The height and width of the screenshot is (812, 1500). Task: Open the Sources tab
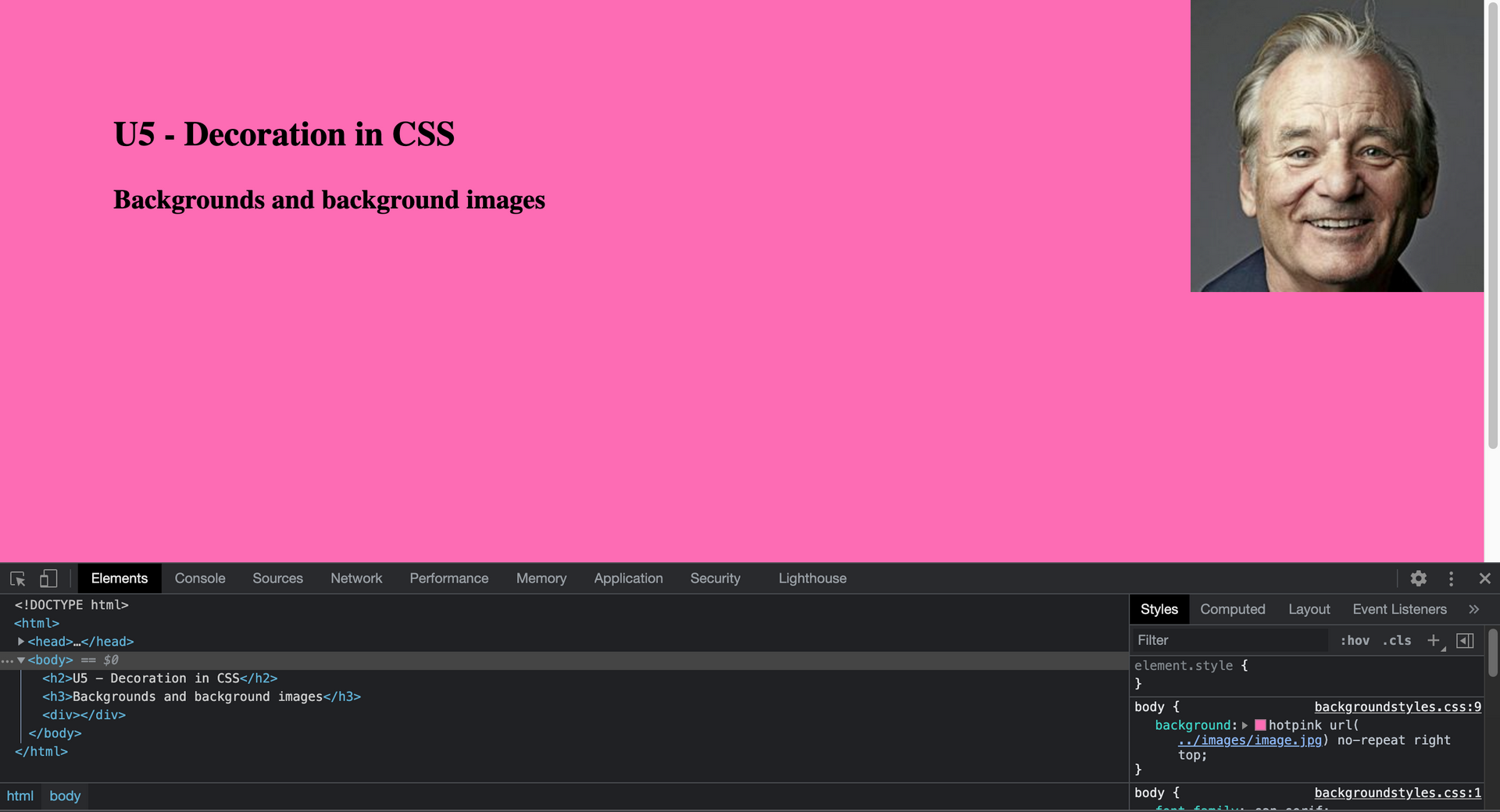pos(277,579)
